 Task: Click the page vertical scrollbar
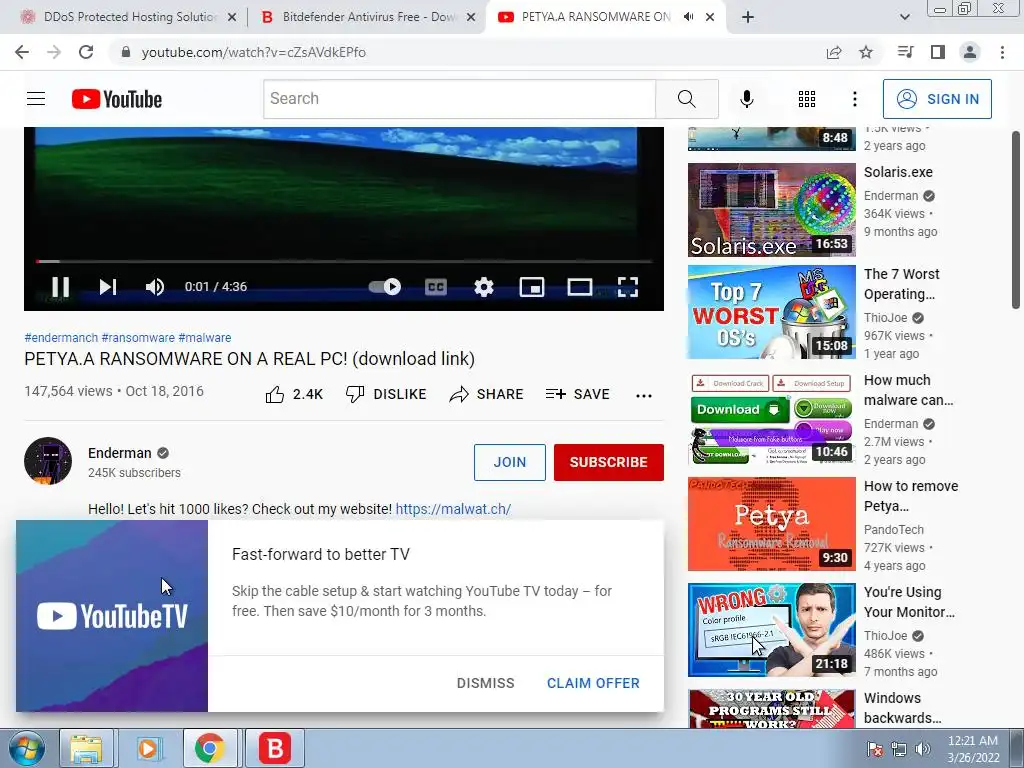pos(1016,219)
